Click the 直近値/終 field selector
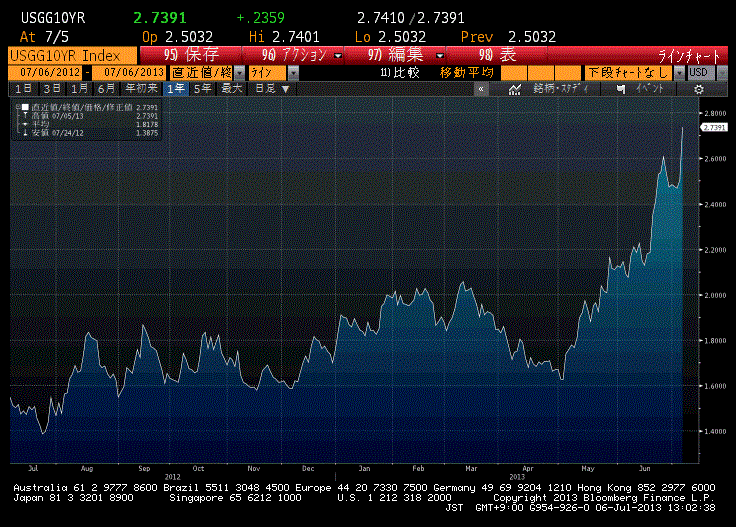Image resolution: width=736 pixels, height=527 pixels. click(202, 73)
